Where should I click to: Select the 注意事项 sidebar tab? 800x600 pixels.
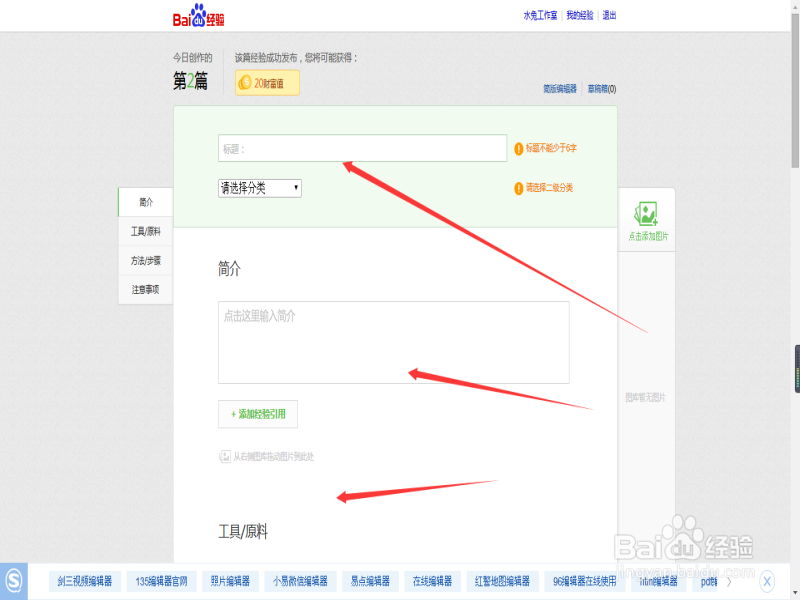coord(146,290)
